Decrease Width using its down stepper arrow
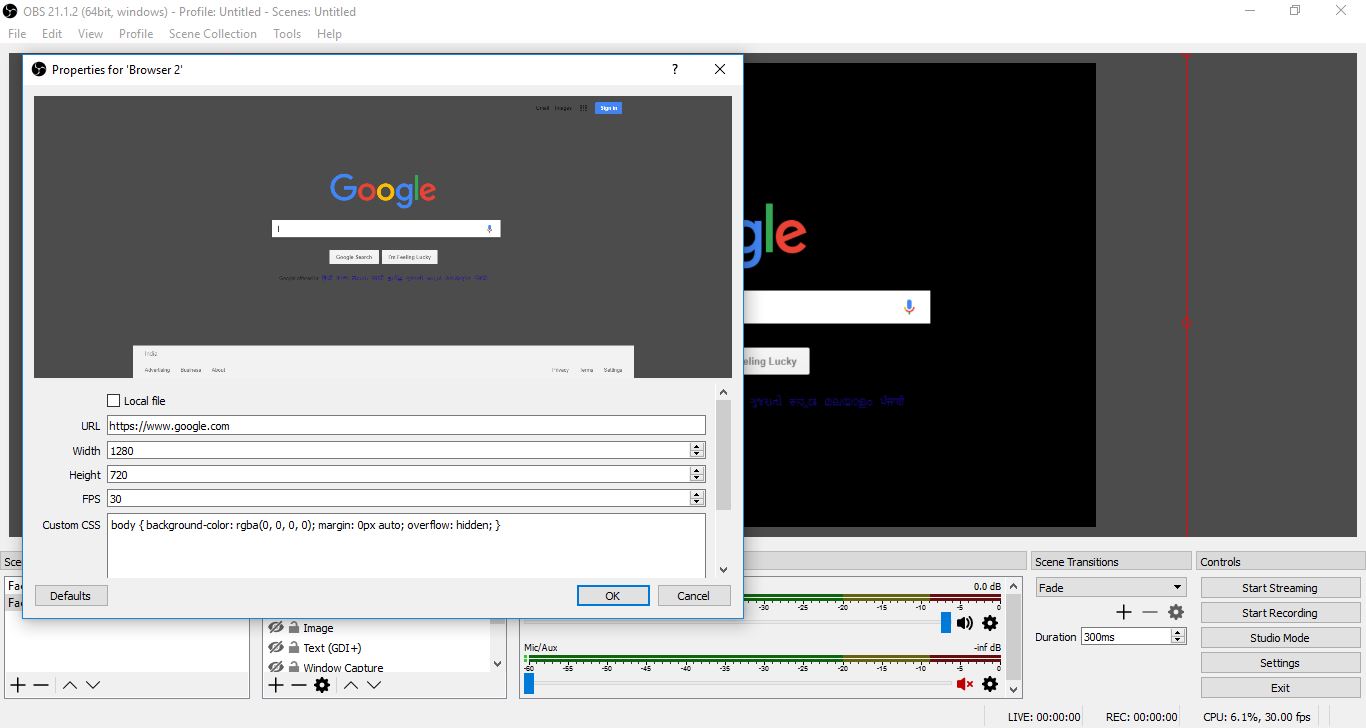 697,454
